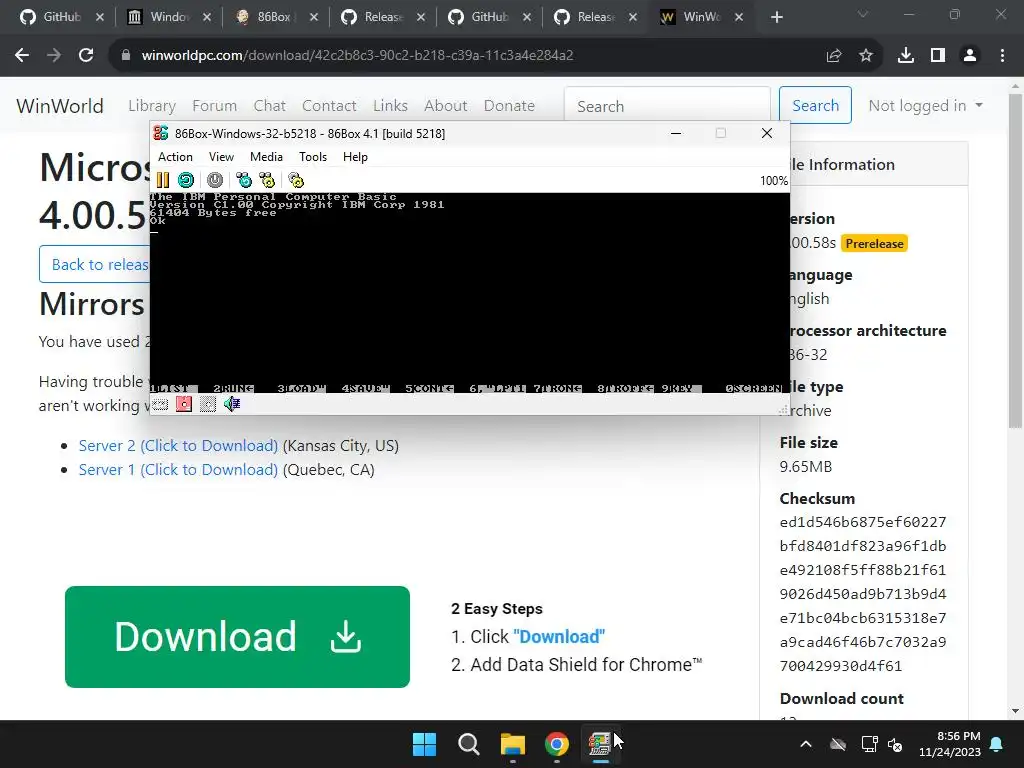Open the 86Box Action menu
Viewport: 1024px width, 768px height.
click(175, 157)
